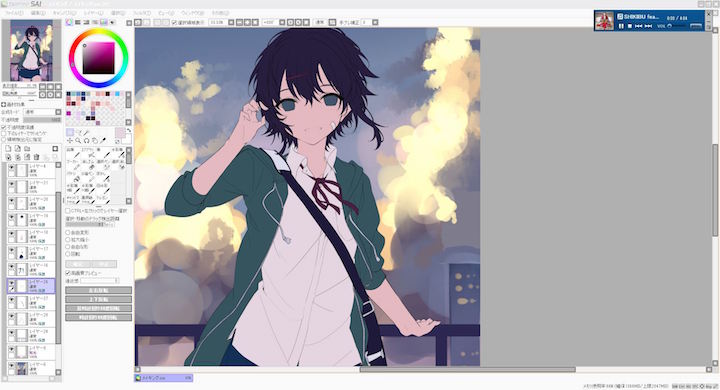Toggle the color wheel panel icon
Viewport: 720px width, 390px height.
69,22
